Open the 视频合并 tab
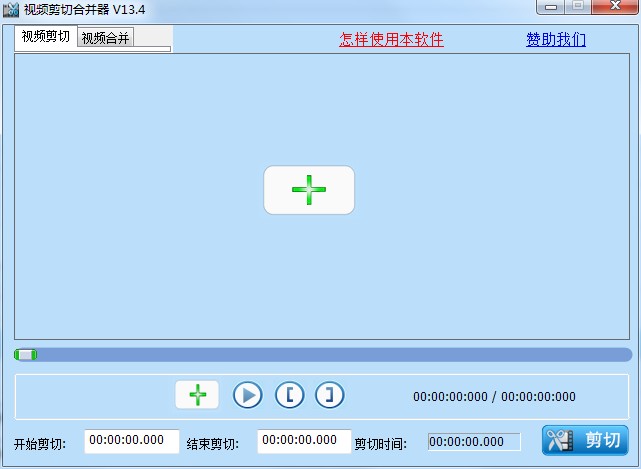Image resolution: width=641 pixels, height=469 pixels. (105, 39)
